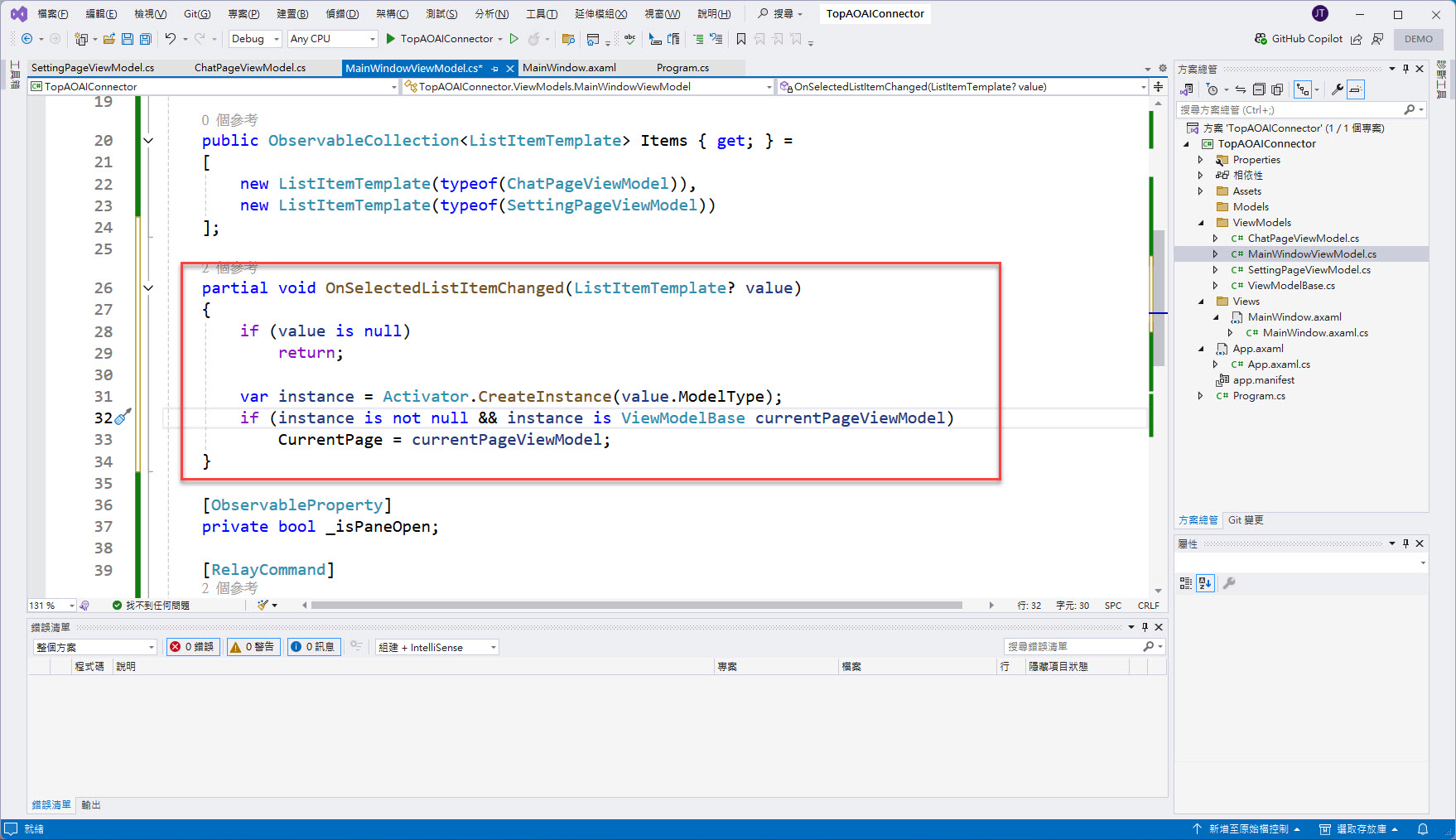This screenshot has width=1456, height=840.
Task: Open GitHub Copilot
Action: click(x=1299, y=39)
